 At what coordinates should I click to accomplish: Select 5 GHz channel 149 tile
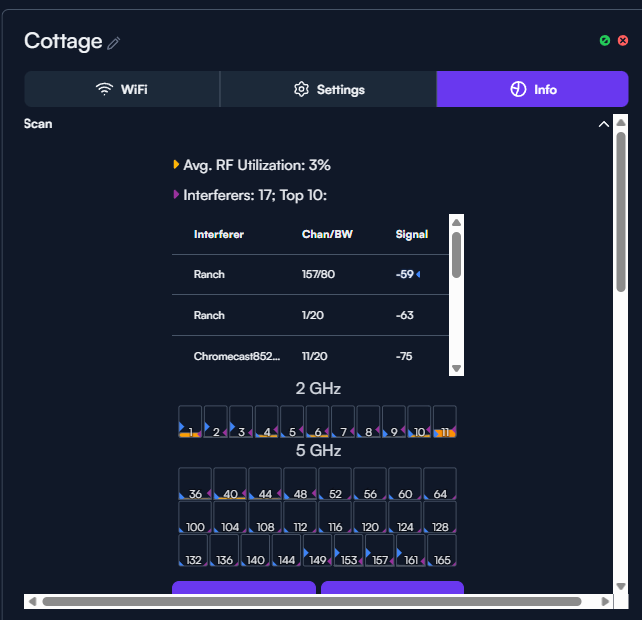click(318, 550)
